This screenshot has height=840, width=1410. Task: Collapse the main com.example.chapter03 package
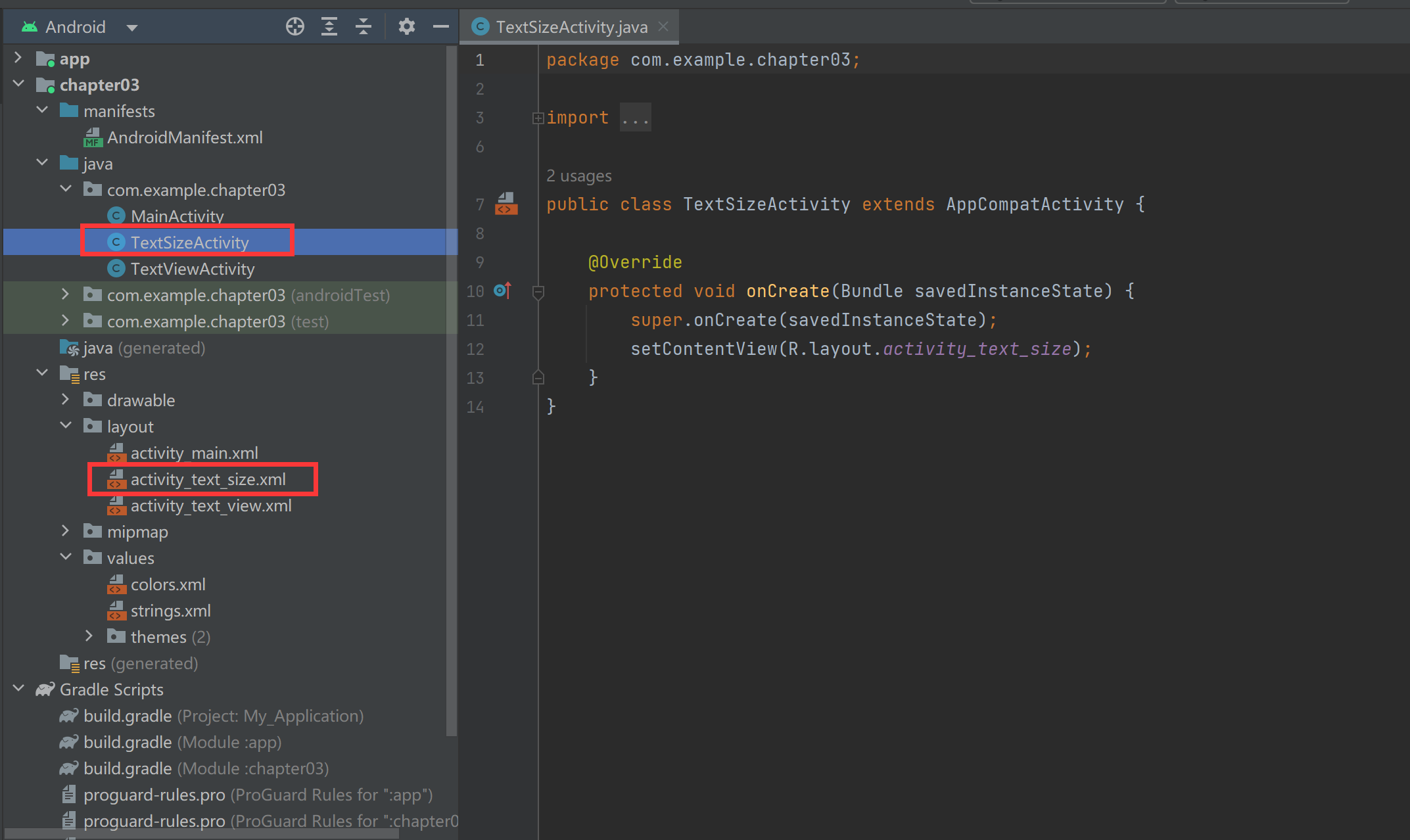66,189
